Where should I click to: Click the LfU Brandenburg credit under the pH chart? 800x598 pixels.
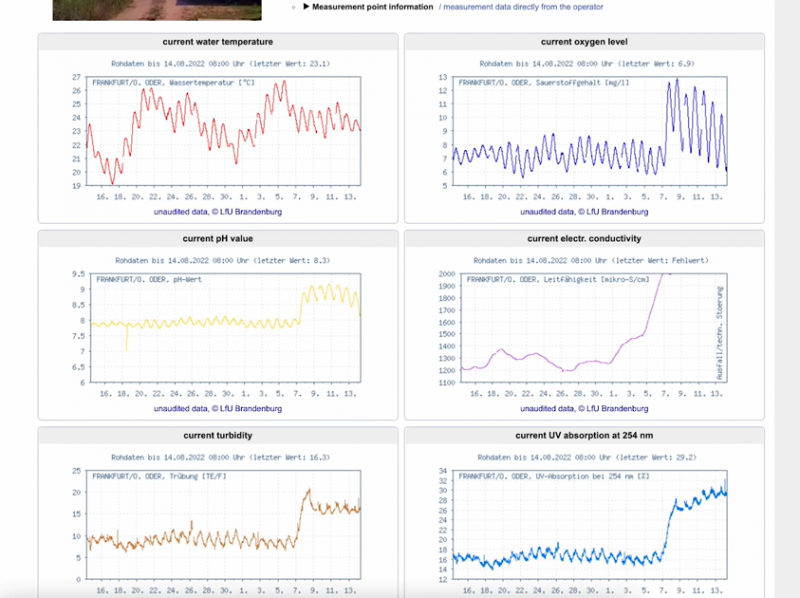coord(218,409)
